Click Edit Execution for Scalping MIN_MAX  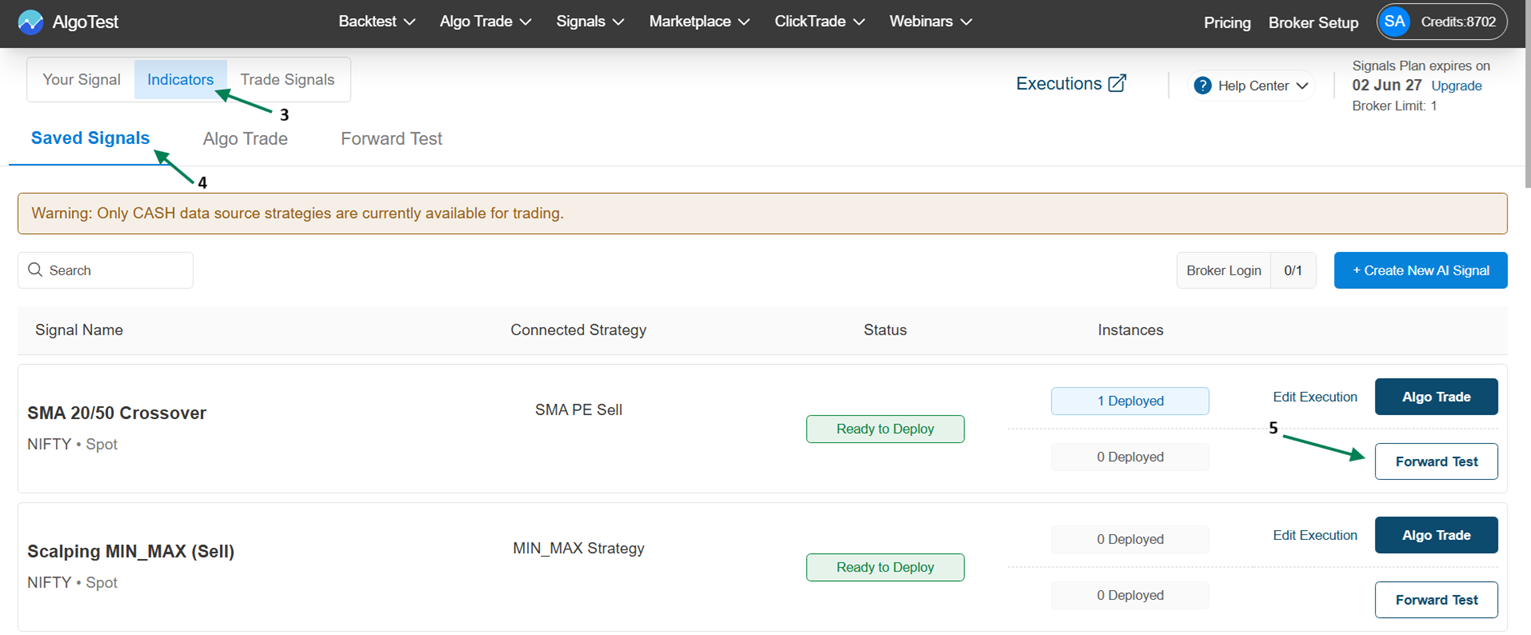1314,535
